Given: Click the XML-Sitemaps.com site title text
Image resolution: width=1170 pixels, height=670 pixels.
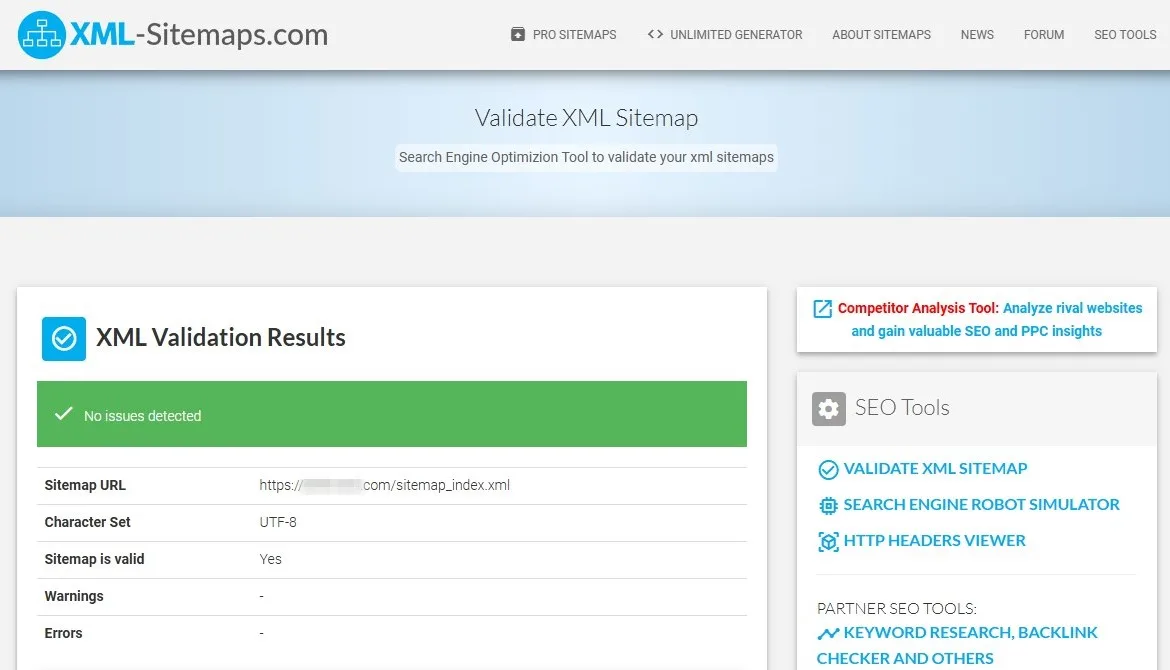Looking at the screenshot, I should (199, 34).
